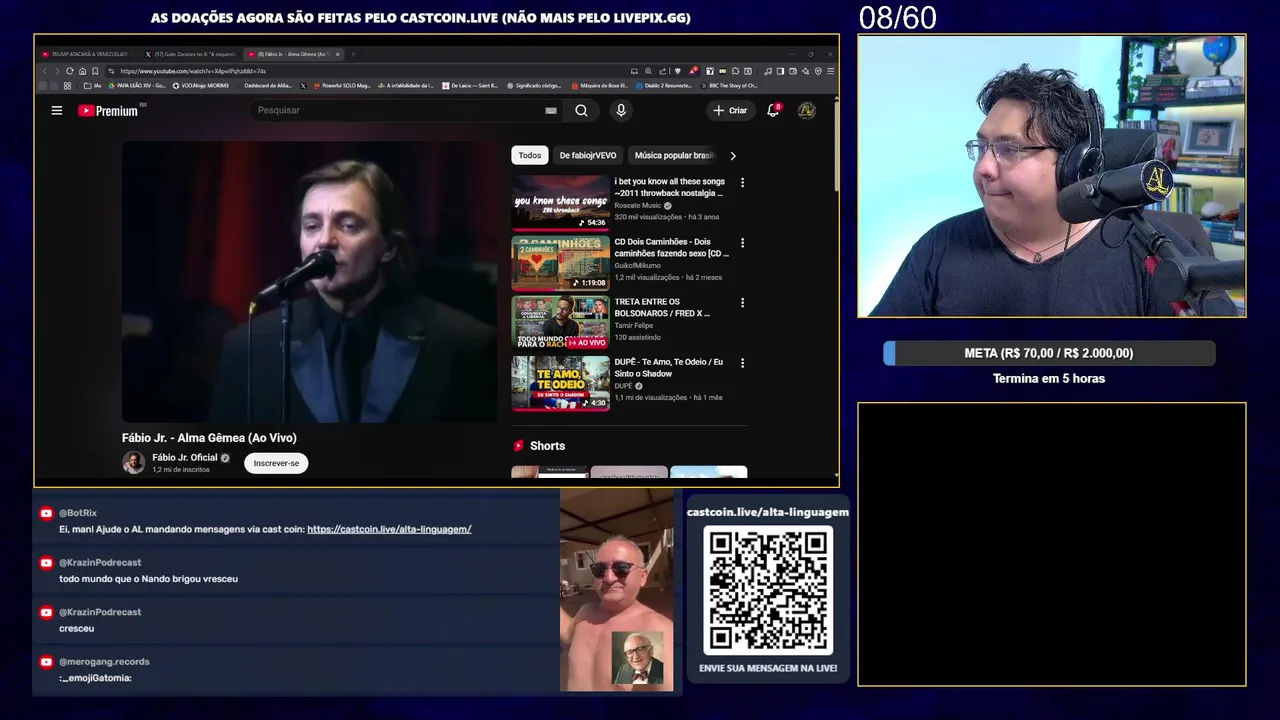This screenshot has width=1280, height=720.
Task: Open the X bookmark icon in bookmarks bar
Action: tap(303, 86)
